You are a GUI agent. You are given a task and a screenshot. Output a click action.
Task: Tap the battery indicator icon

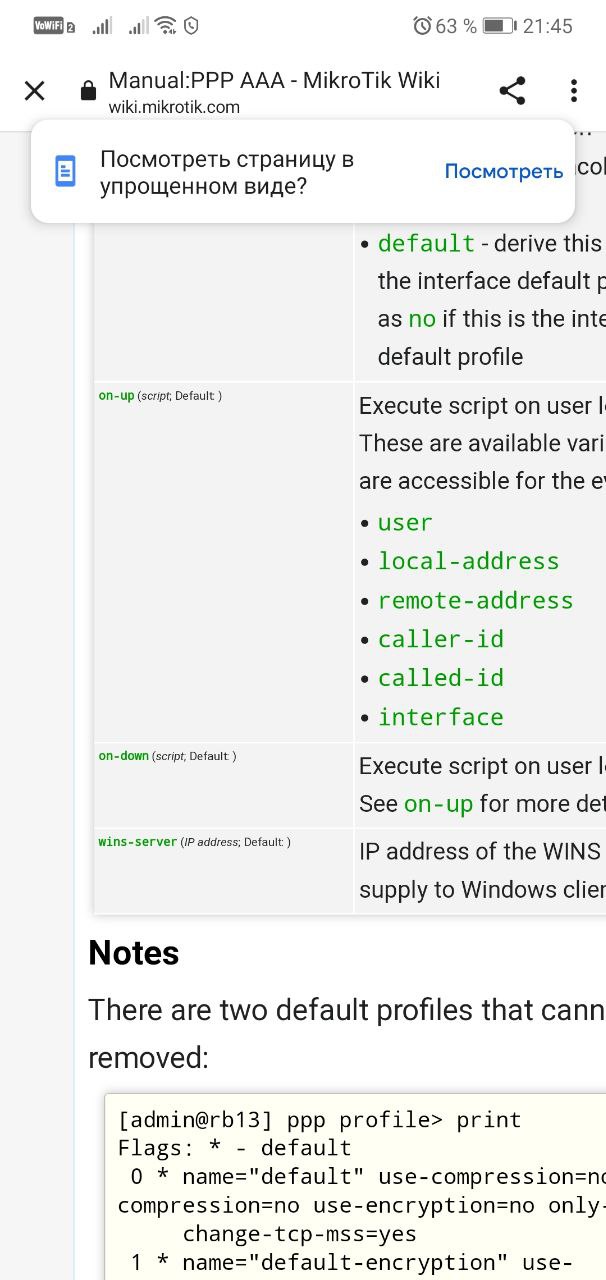click(x=499, y=26)
